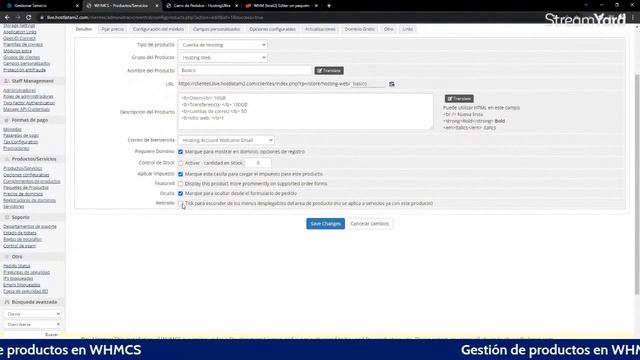Open Protección antifraude sidebar link
This screenshot has height=360, width=640.
tap(24, 70)
